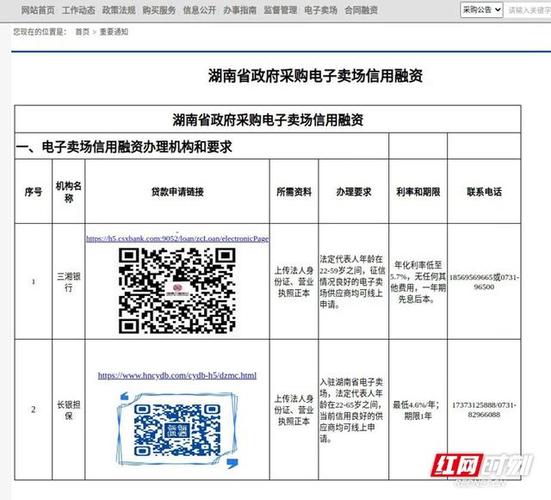Click the 序号 column header

tap(33, 192)
